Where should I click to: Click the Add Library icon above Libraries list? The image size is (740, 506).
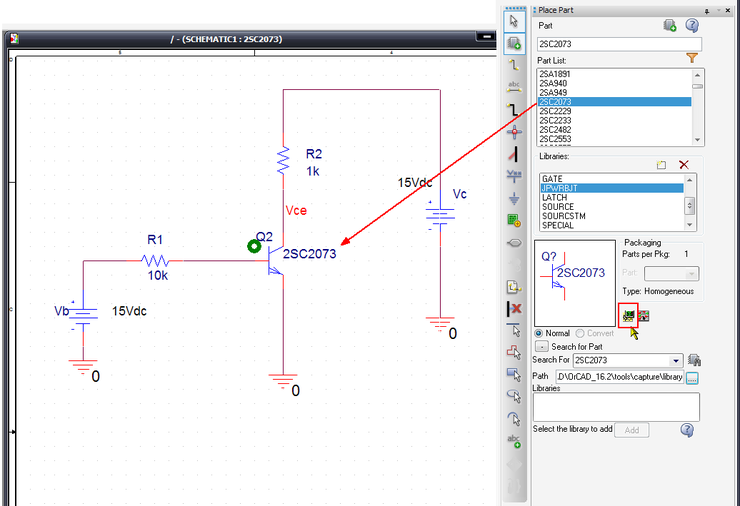pyautogui.click(x=661, y=164)
